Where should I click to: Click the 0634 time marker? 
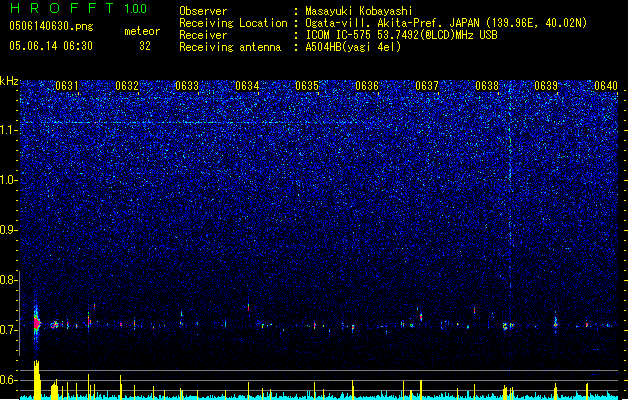click(247, 86)
